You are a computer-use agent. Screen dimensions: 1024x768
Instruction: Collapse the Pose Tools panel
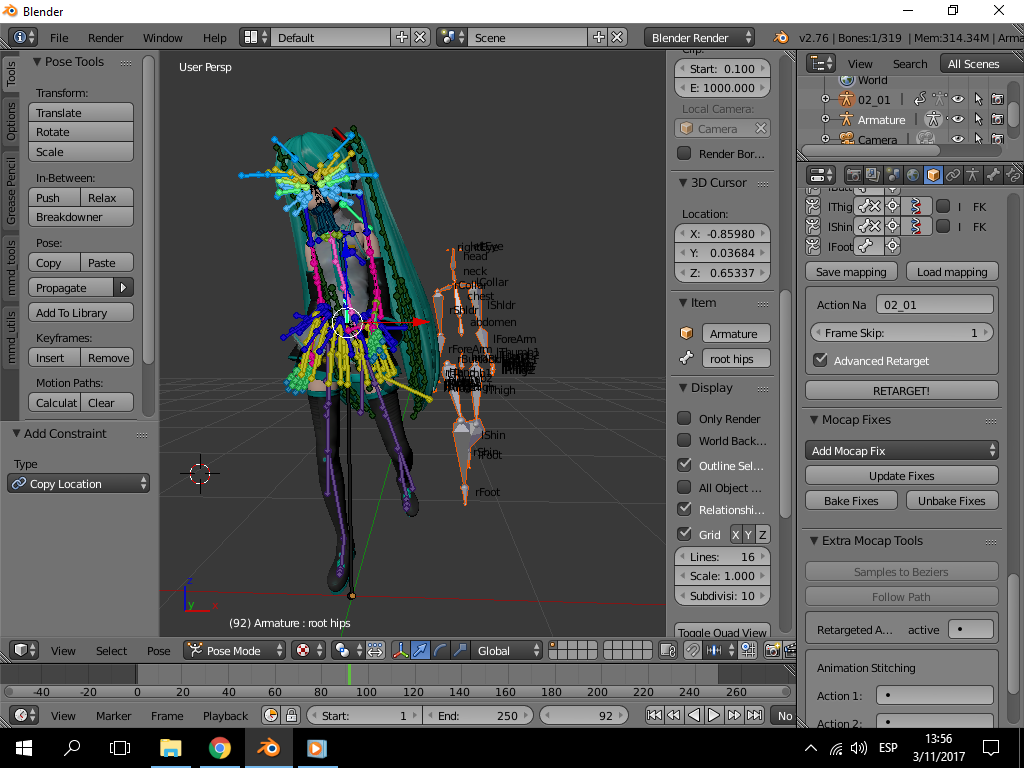(x=38, y=61)
